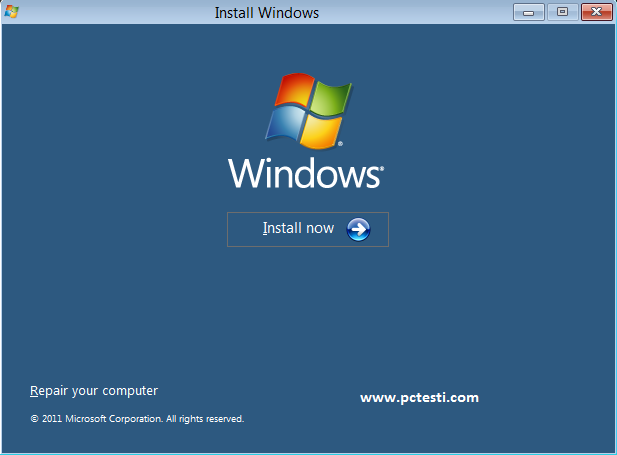The image size is (617, 455).
Task: Click the Install now button
Action: pos(308,229)
